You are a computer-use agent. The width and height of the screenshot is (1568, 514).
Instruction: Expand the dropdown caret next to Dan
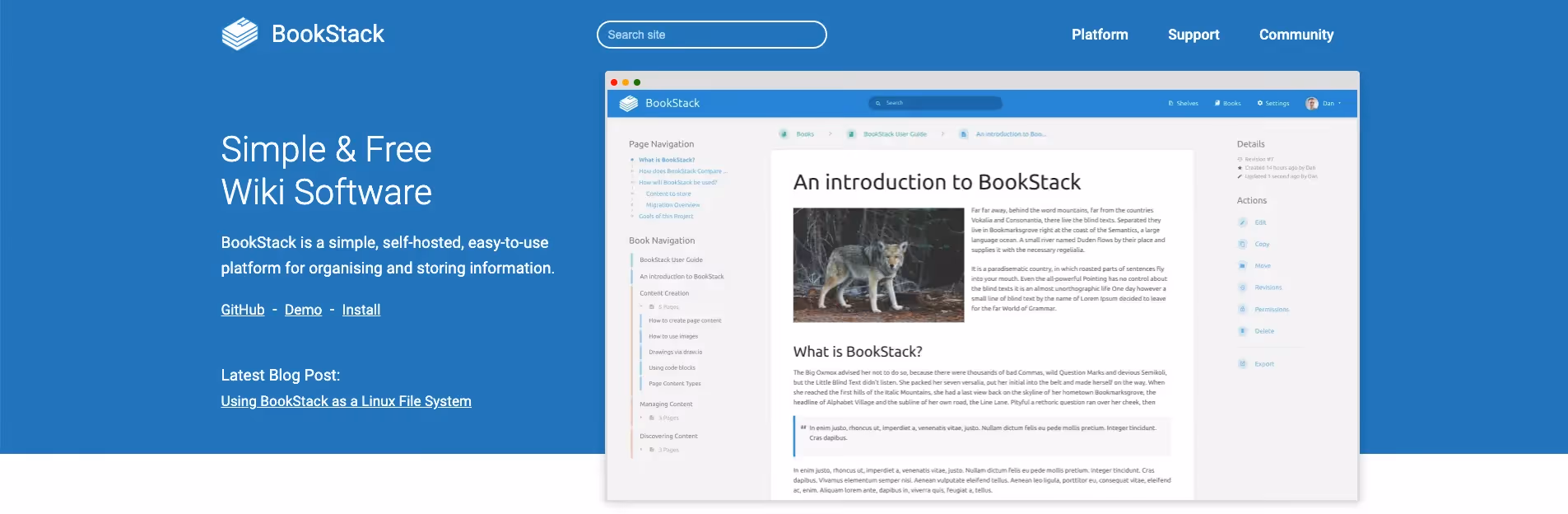(x=1340, y=103)
